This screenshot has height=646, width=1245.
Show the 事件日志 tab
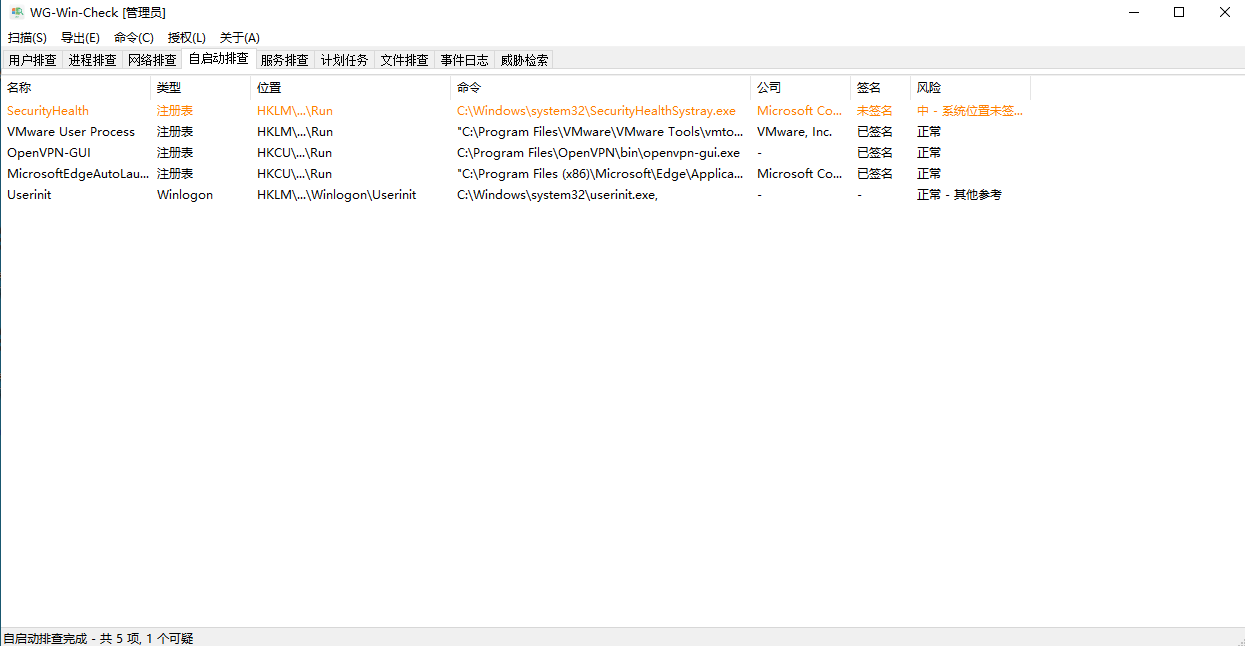(x=465, y=60)
